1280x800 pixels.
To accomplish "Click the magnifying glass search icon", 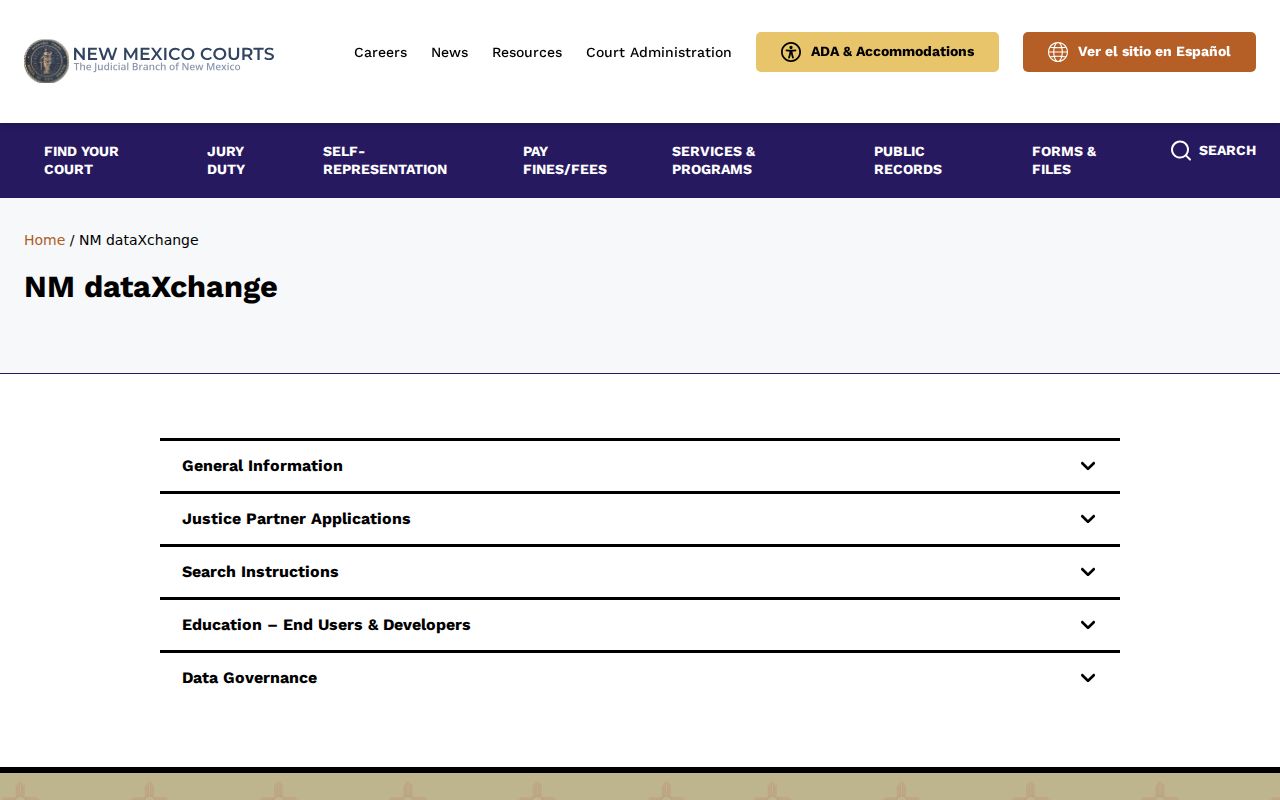I will (1181, 151).
